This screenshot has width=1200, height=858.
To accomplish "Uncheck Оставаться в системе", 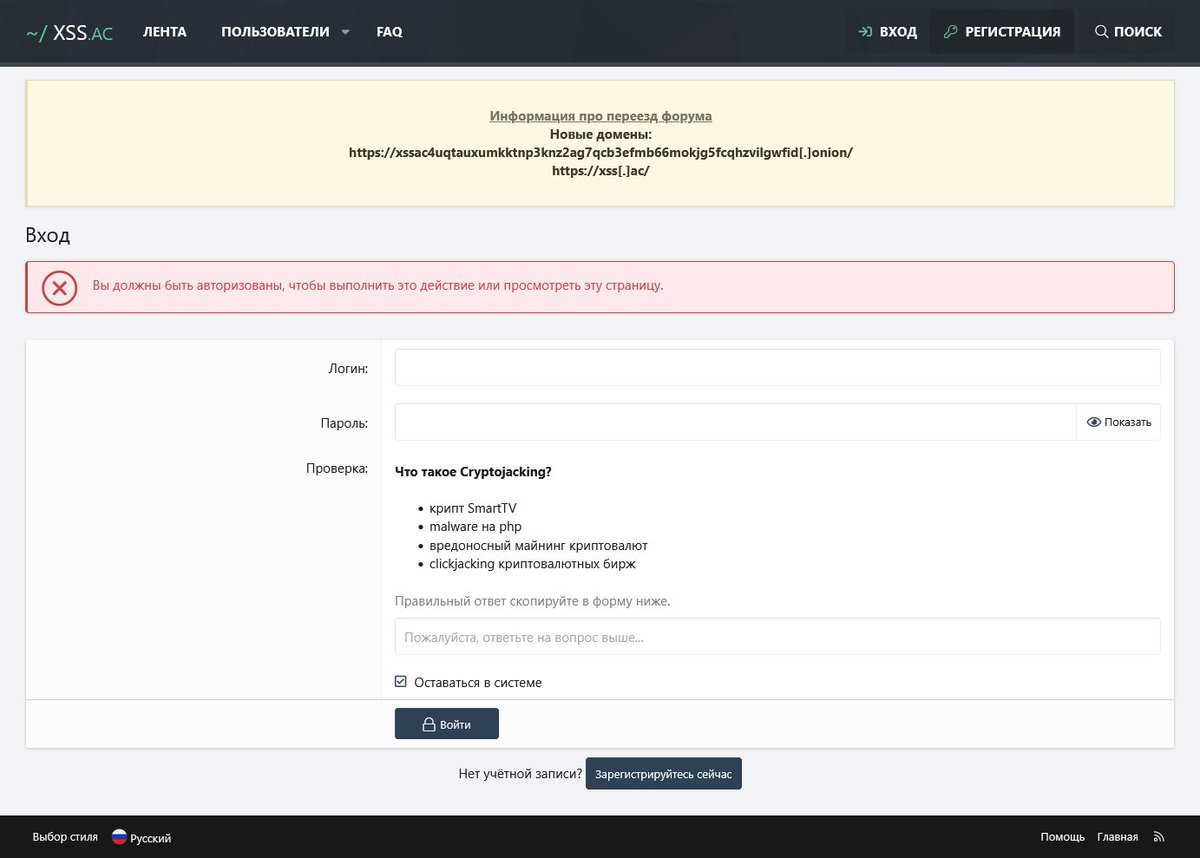I will click(x=400, y=681).
